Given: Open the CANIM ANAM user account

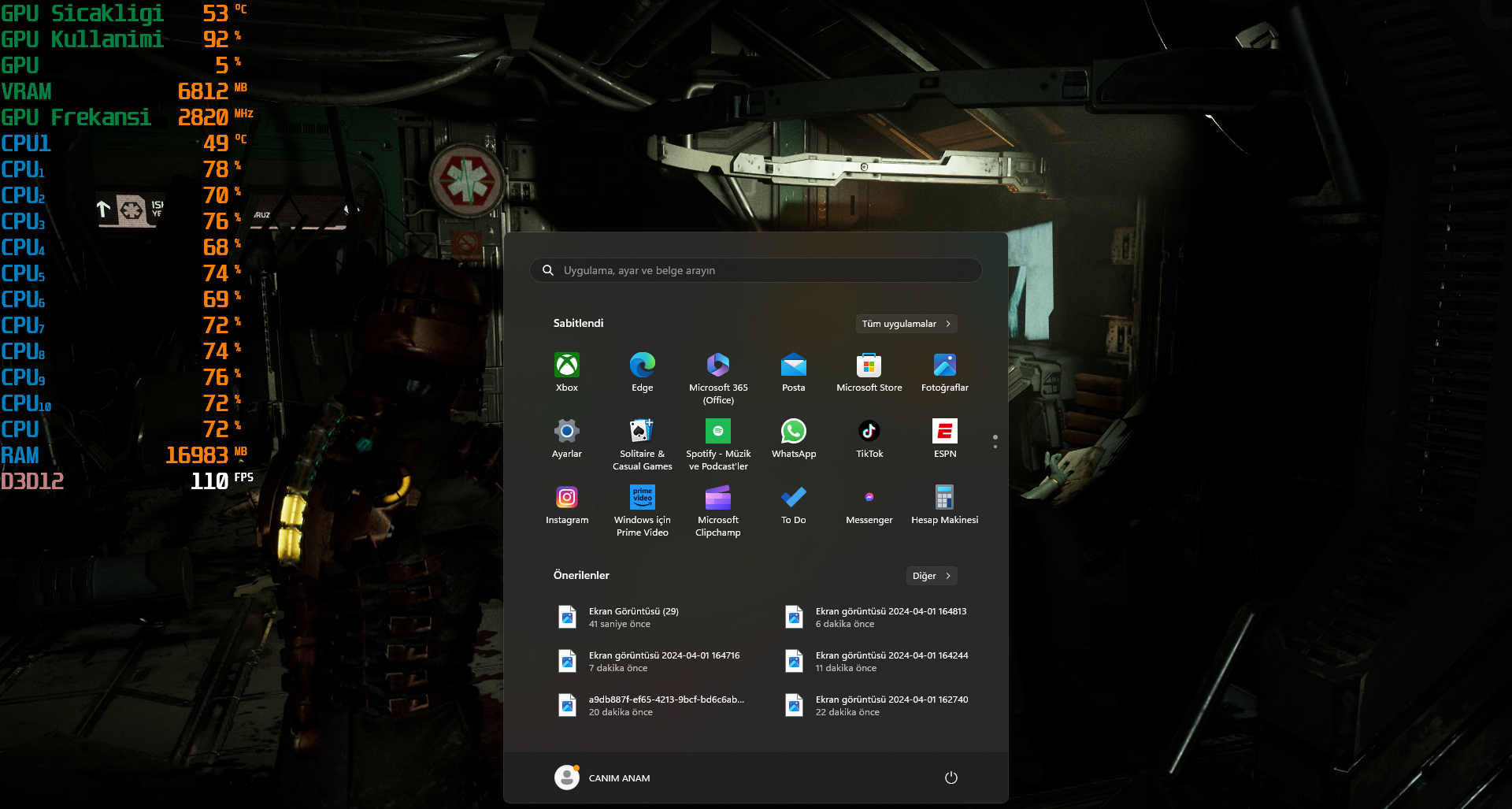Looking at the screenshot, I should pos(602,777).
